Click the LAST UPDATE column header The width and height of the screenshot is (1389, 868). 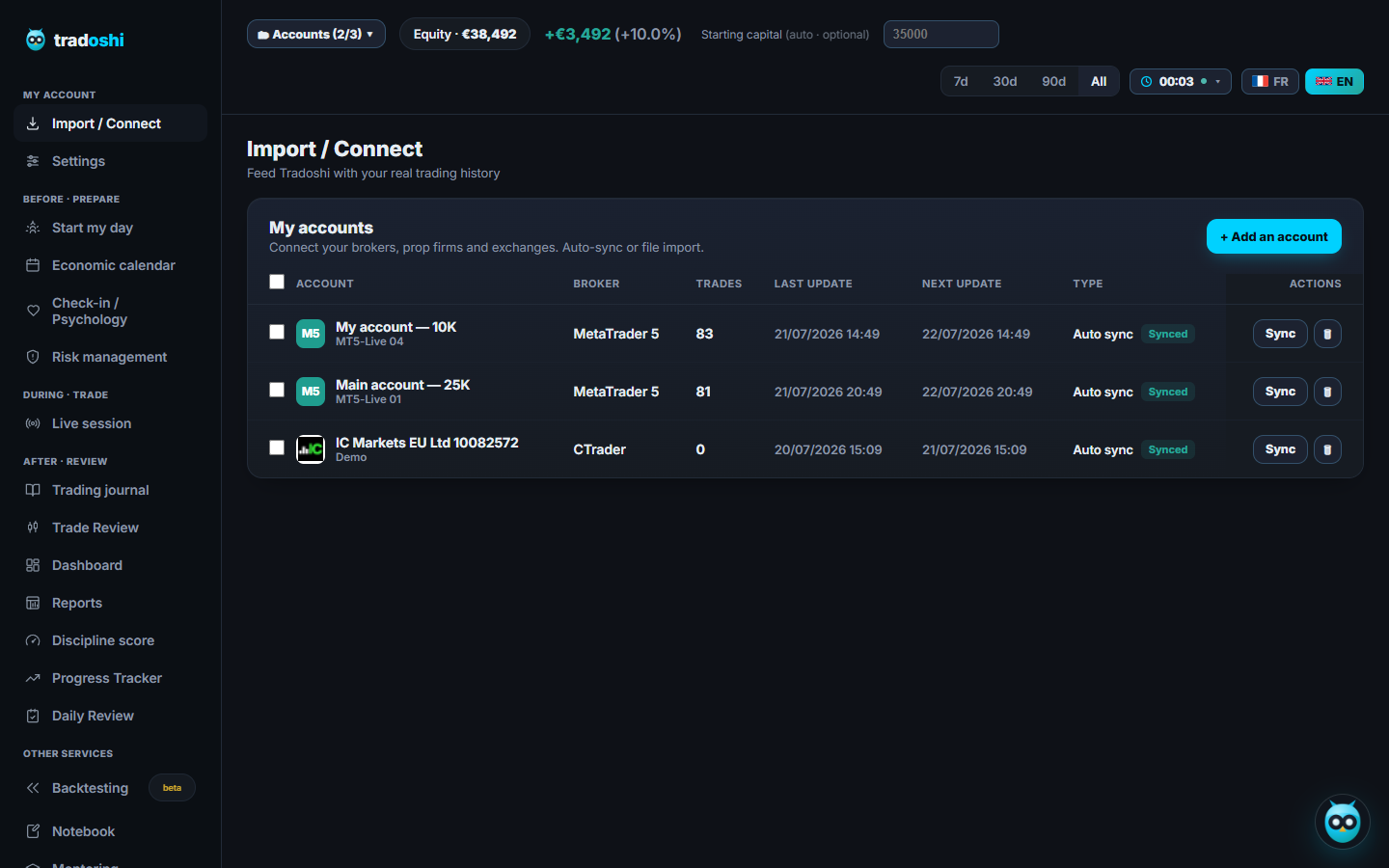(x=813, y=284)
